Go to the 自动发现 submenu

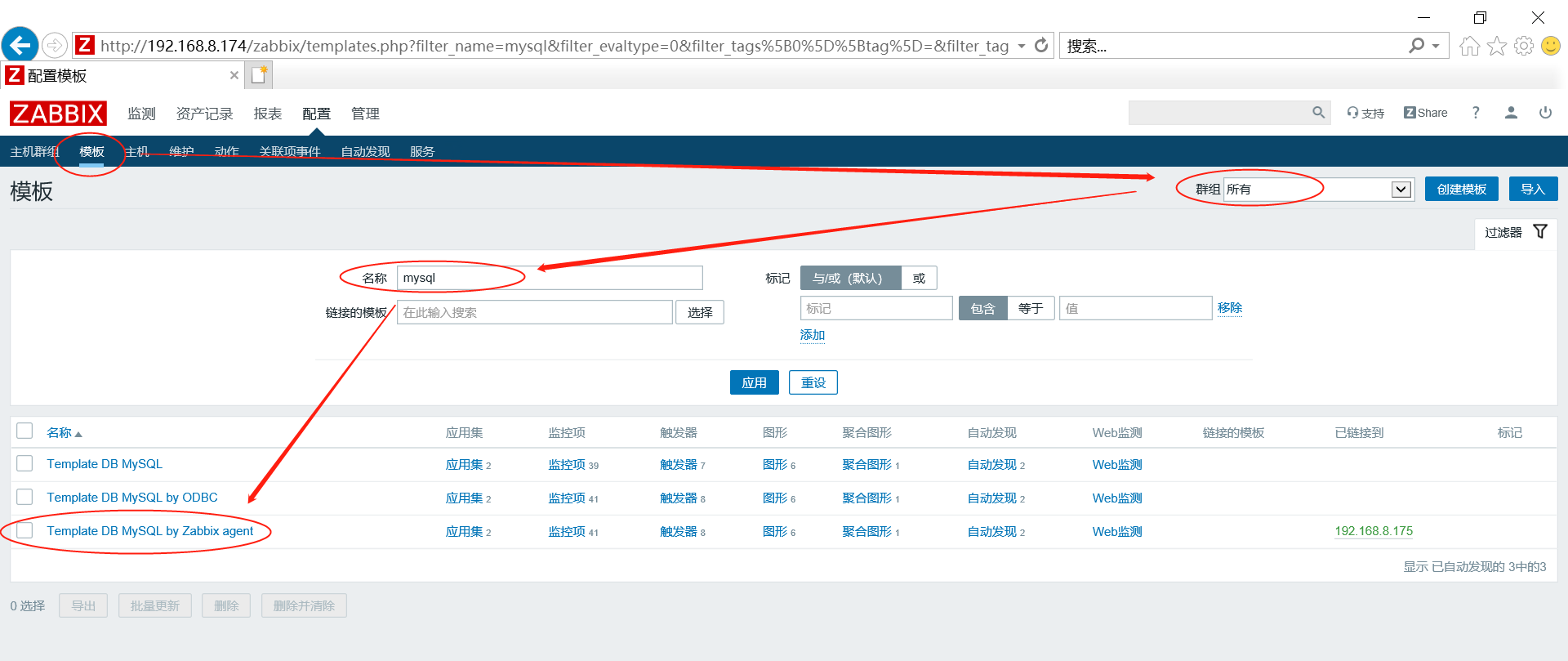coord(365,152)
